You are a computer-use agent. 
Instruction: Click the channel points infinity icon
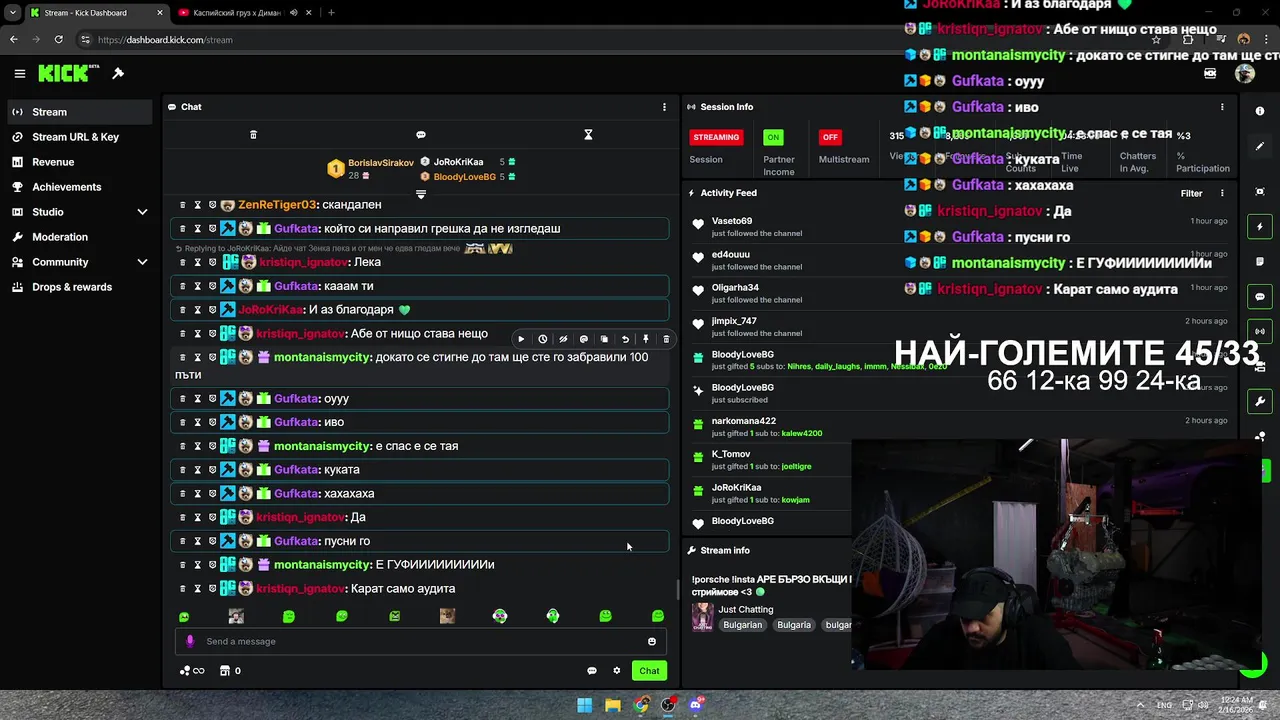(x=192, y=671)
